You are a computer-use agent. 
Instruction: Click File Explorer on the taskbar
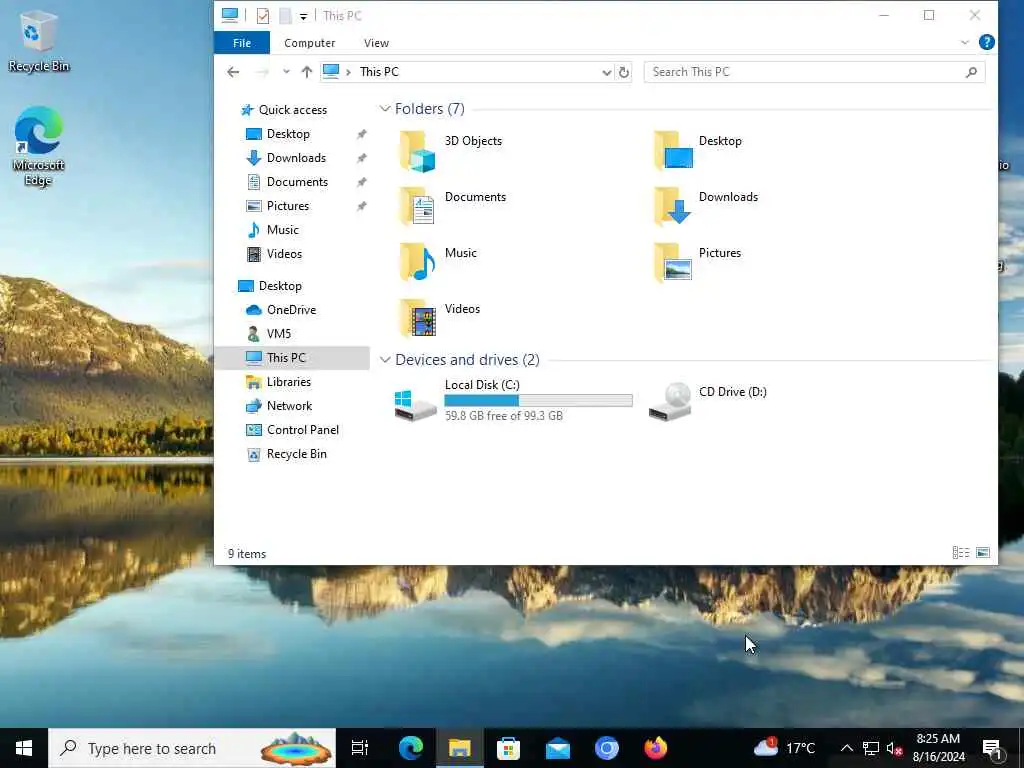pos(460,748)
